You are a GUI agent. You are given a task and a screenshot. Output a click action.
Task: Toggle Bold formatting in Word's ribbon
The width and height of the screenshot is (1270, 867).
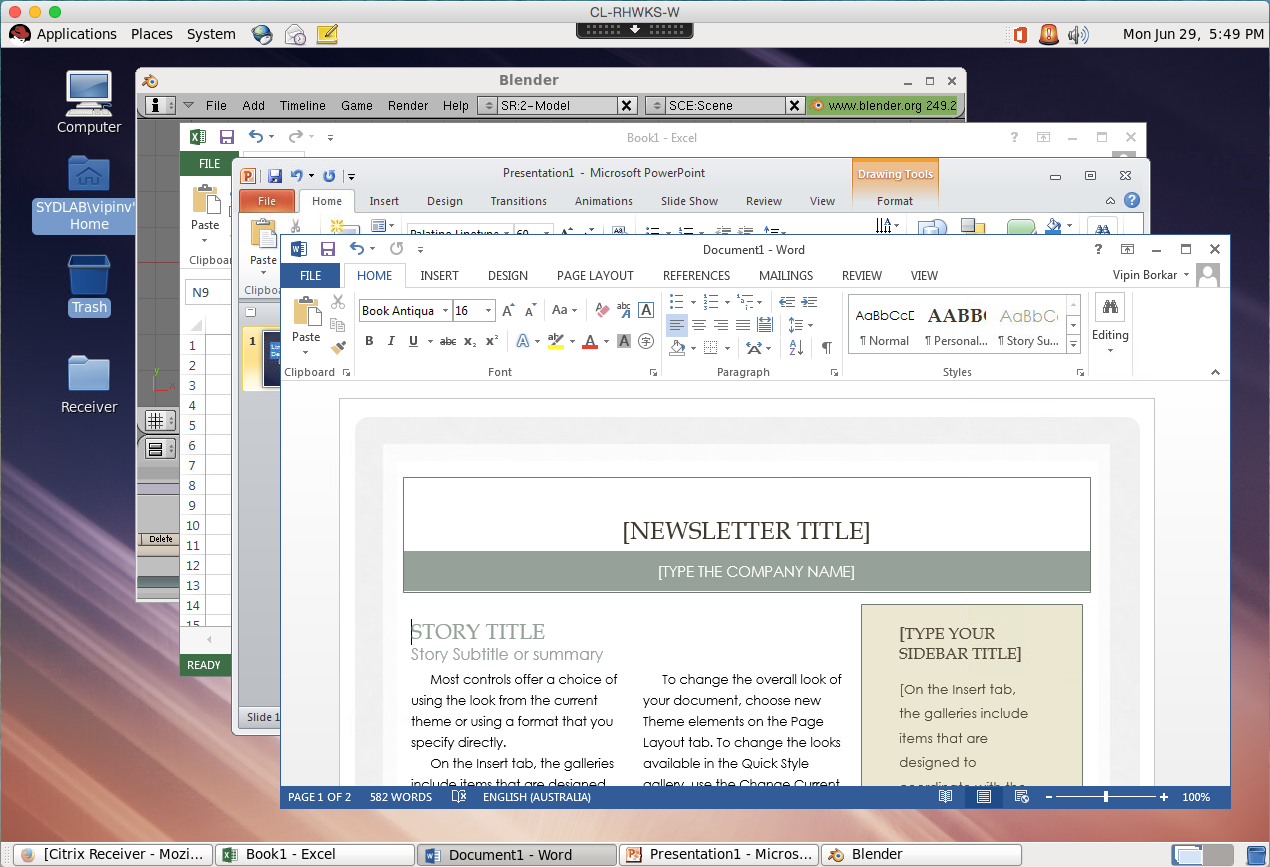(368, 341)
